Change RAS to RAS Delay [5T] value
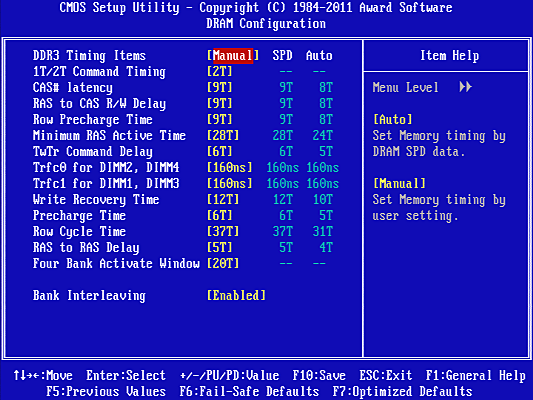The height and width of the screenshot is (400, 533). click(x=220, y=247)
